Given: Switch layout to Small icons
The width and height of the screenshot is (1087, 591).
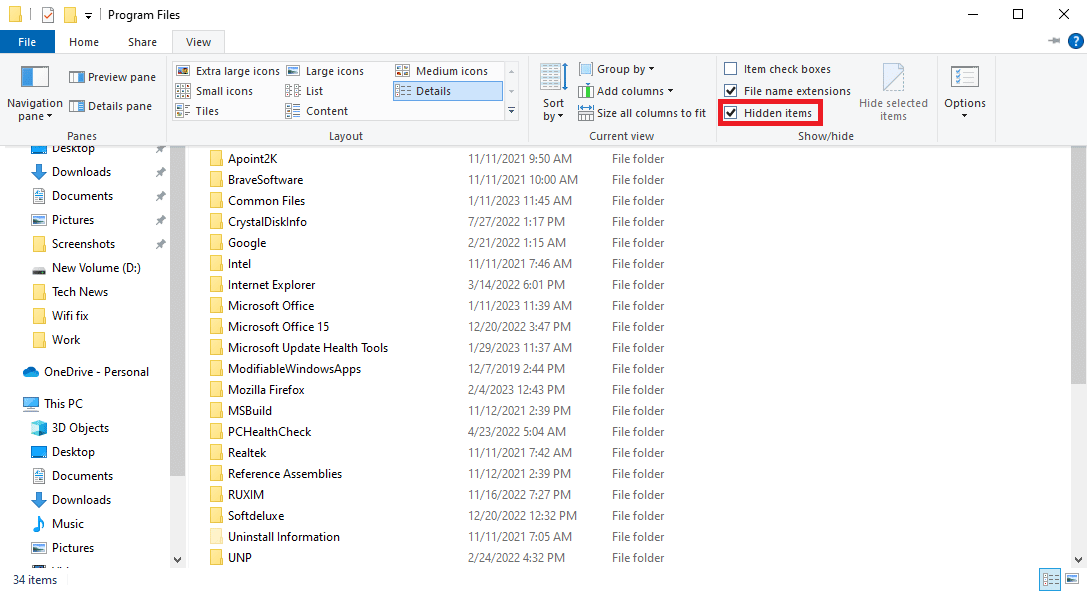Looking at the screenshot, I should coord(214,91).
